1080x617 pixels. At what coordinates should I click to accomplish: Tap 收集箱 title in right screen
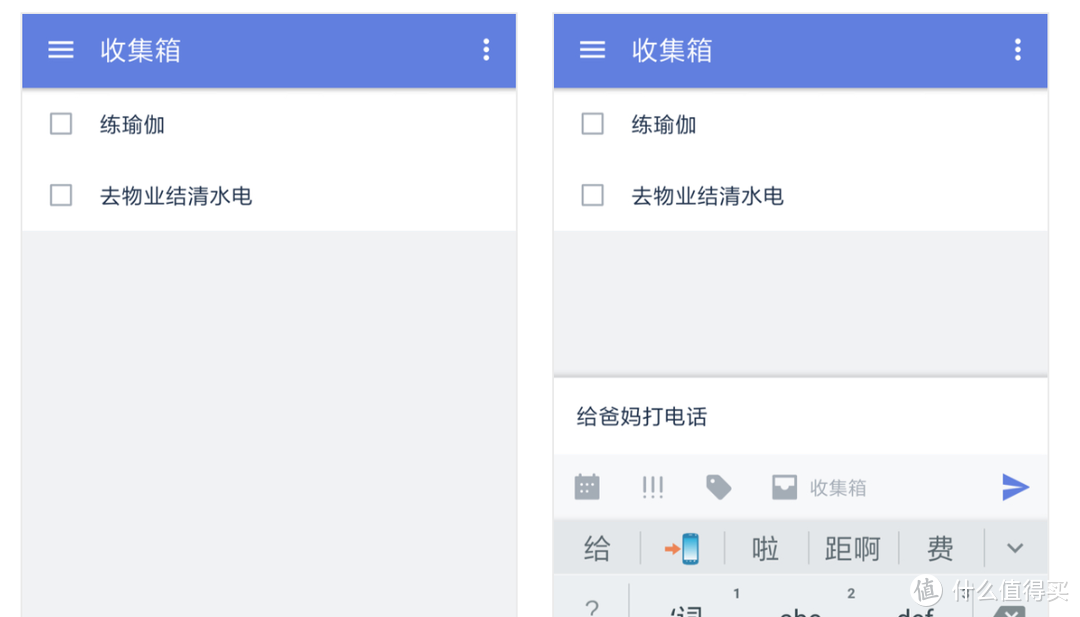(672, 50)
